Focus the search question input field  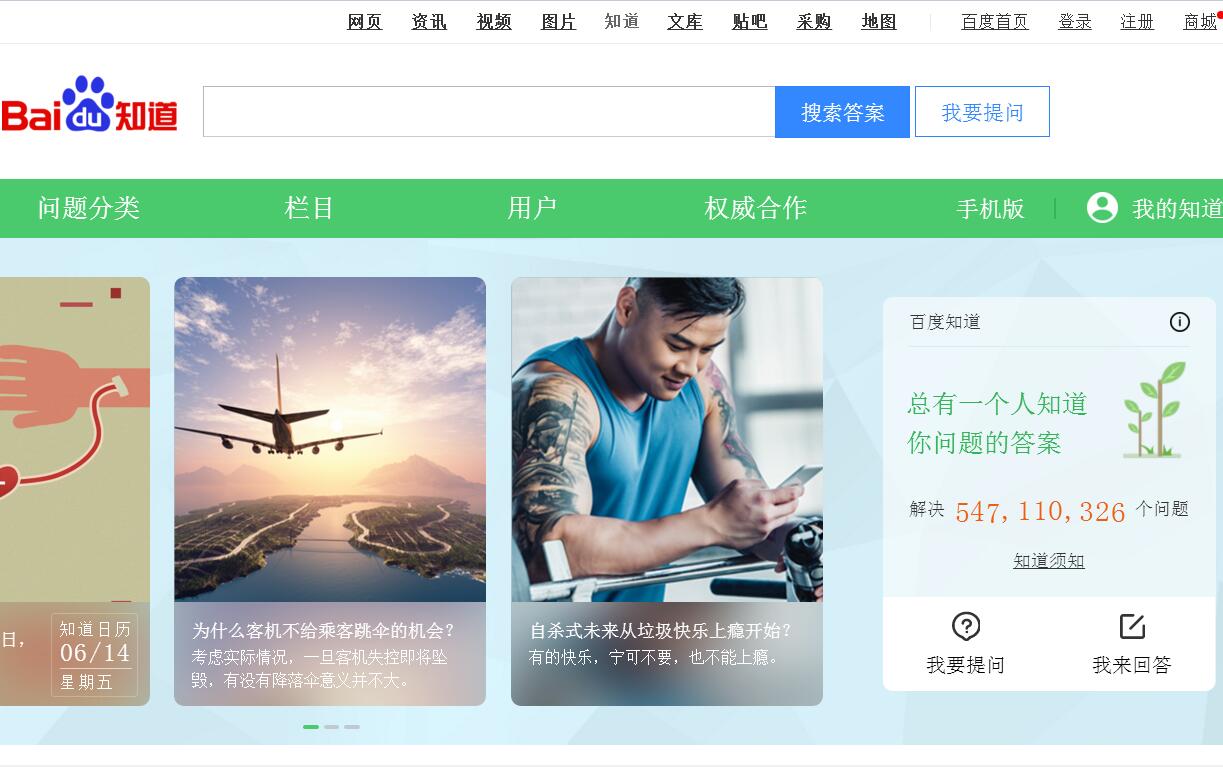[x=489, y=112]
